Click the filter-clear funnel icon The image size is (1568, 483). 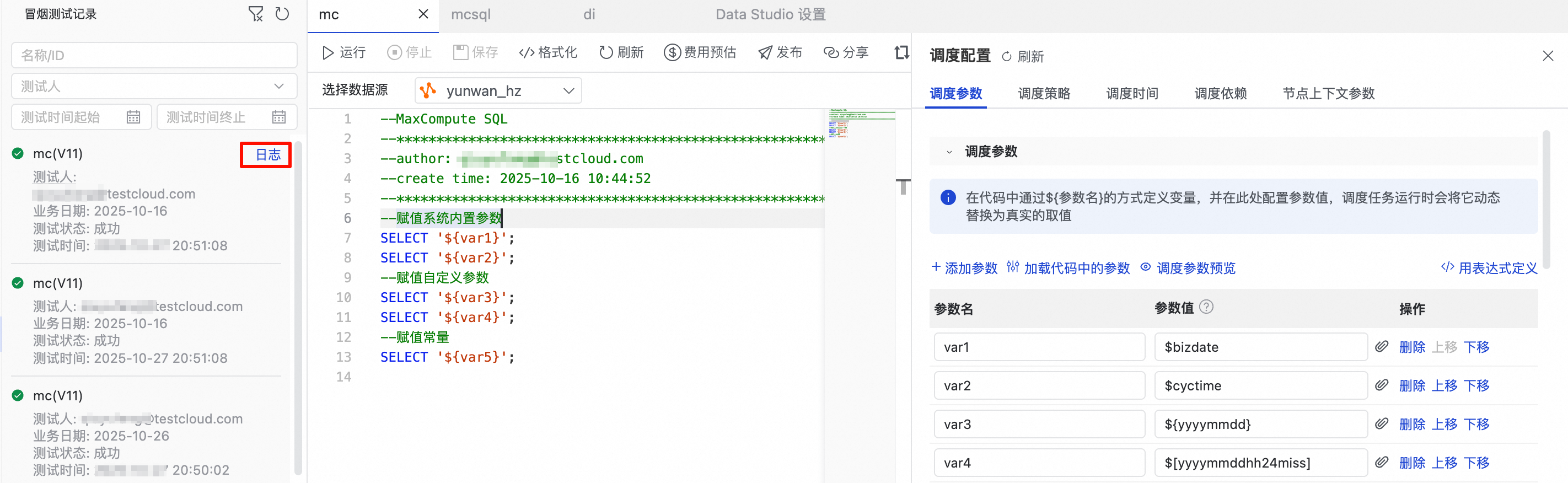click(256, 14)
